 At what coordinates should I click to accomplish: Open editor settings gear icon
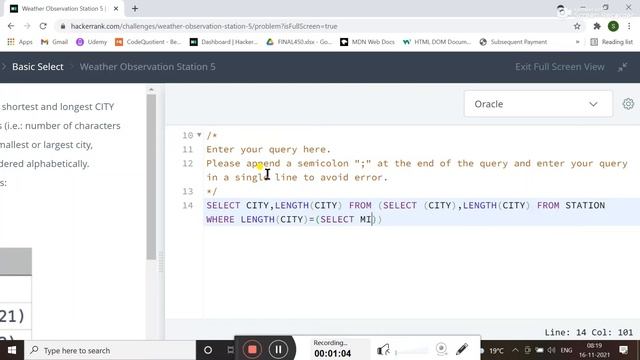(x=628, y=104)
